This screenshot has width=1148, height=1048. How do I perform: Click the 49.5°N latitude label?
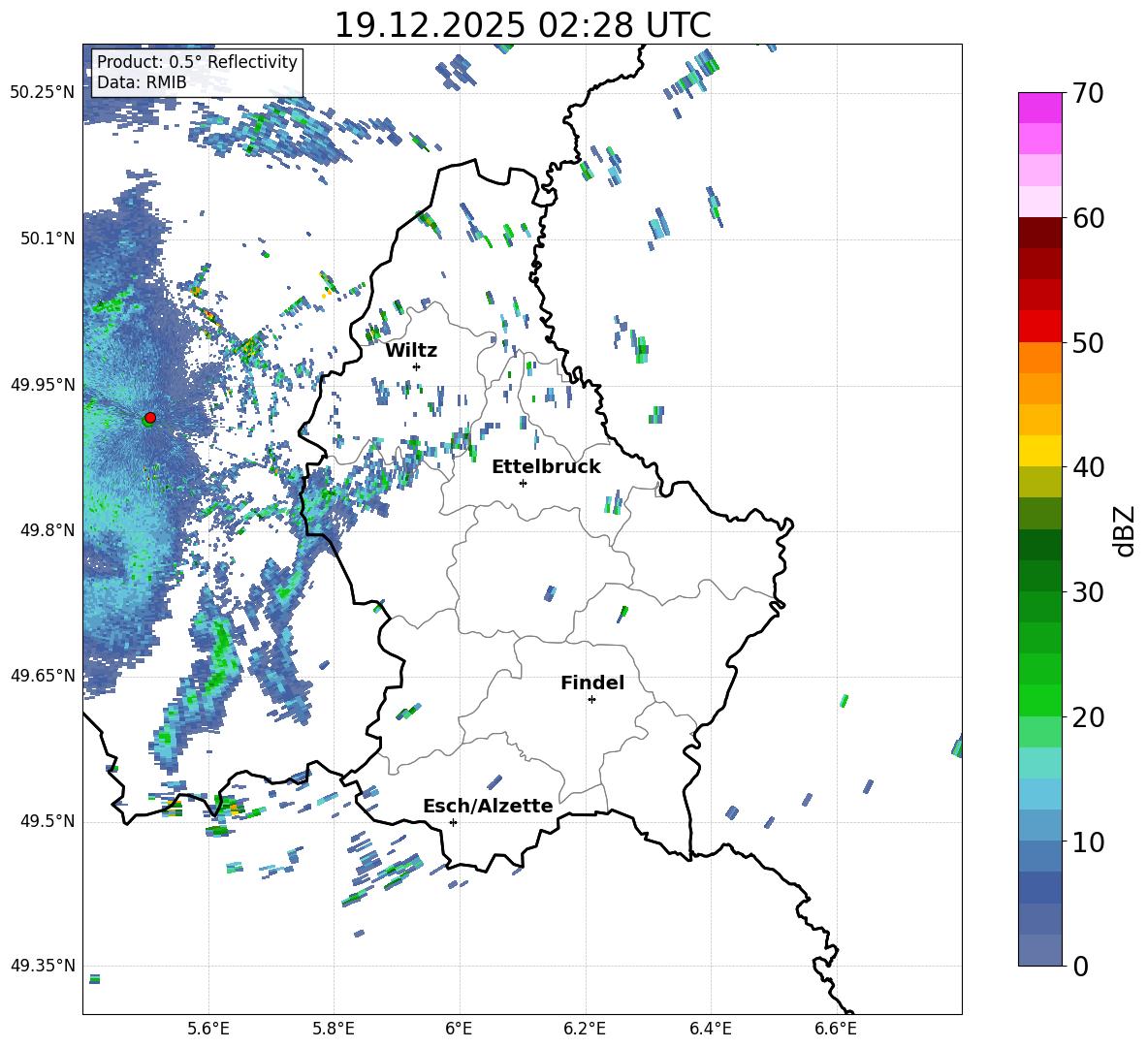pyautogui.click(x=48, y=821)
